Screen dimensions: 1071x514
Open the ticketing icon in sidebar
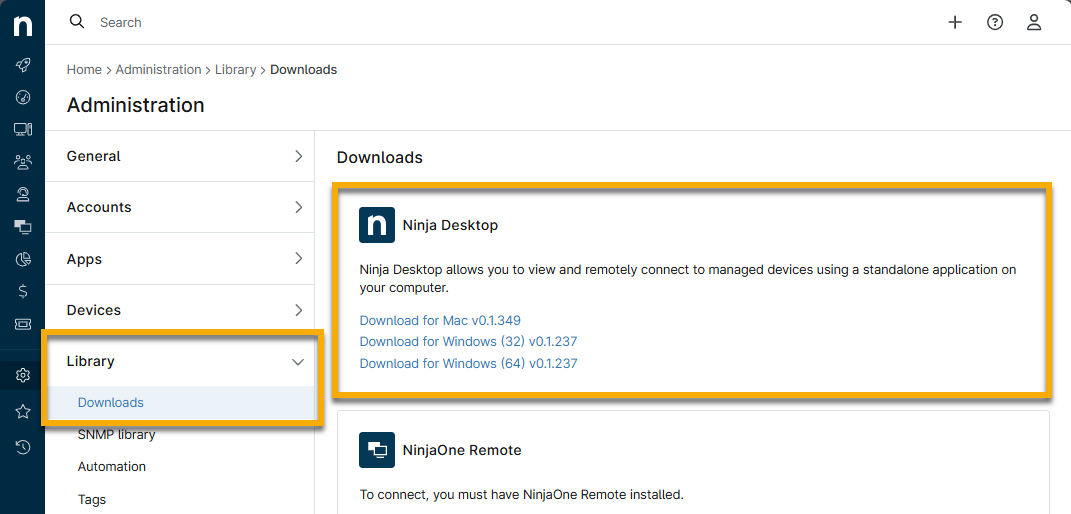coord(22,324)
